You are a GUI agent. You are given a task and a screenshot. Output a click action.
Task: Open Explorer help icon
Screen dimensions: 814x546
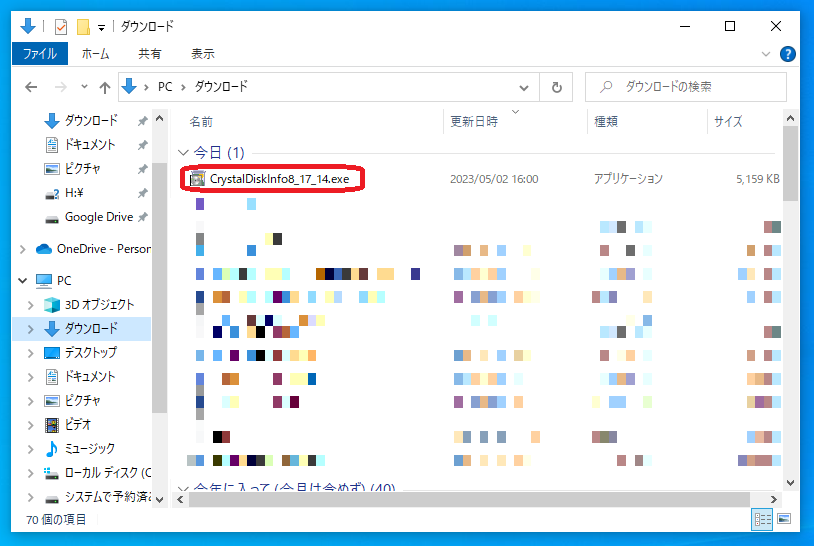point(788,53)
